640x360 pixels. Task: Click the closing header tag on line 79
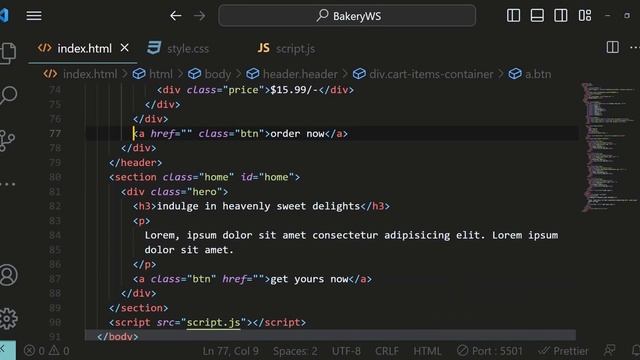coord(136,163)
